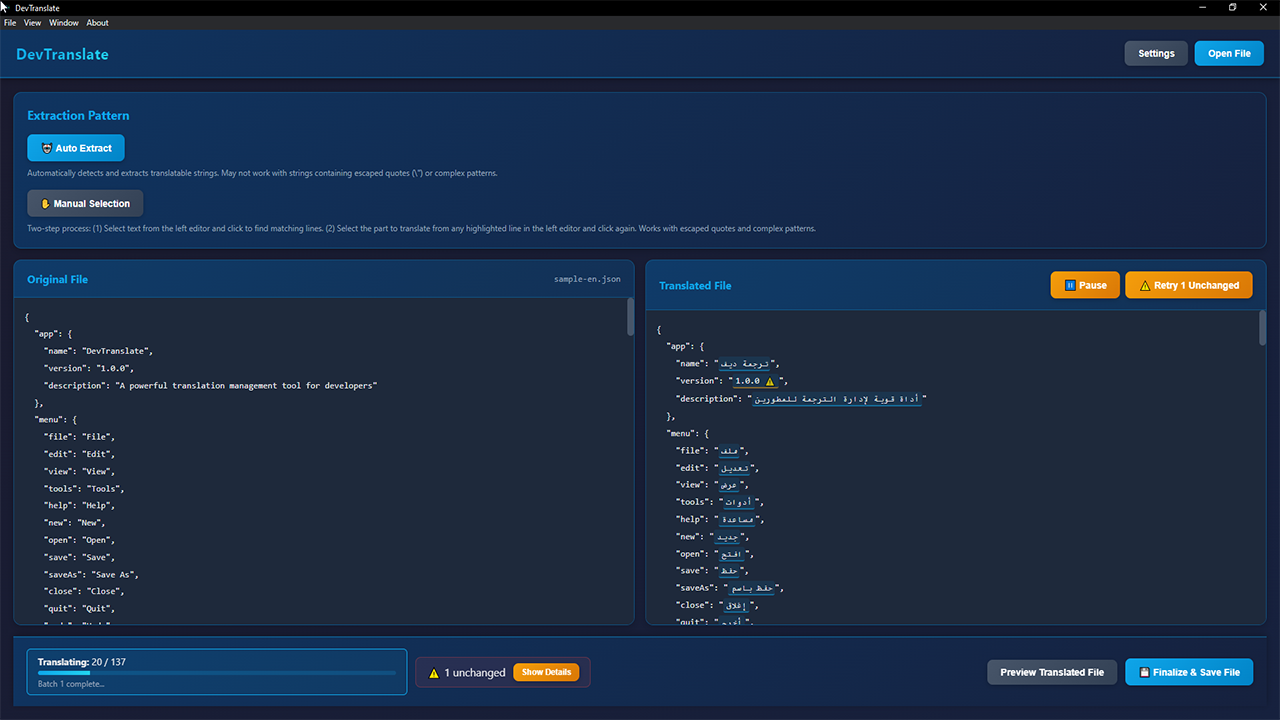Click "new": "New" line in Original File

[x=75, y=522]
